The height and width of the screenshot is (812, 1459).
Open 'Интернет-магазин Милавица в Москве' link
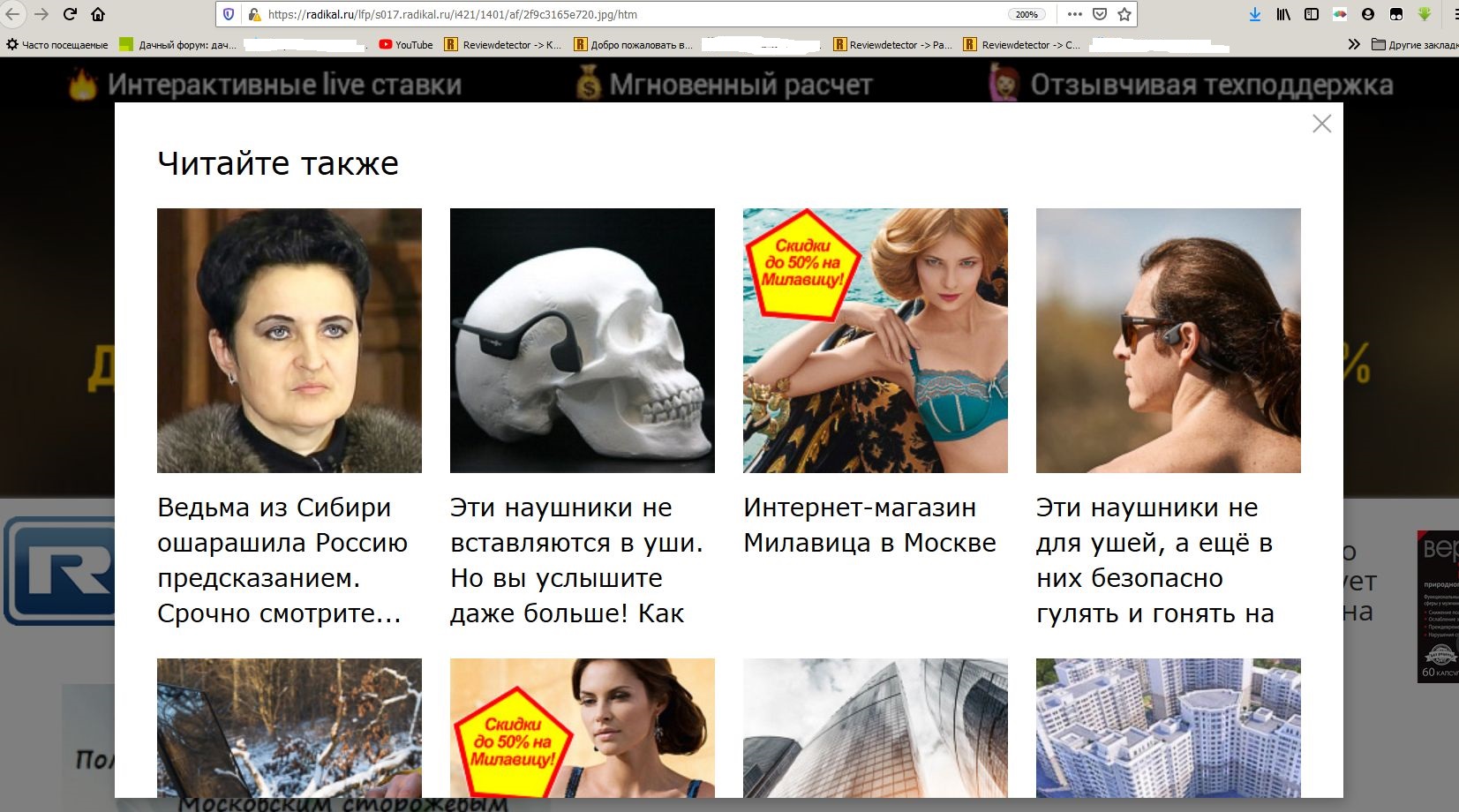pos(869,525)
